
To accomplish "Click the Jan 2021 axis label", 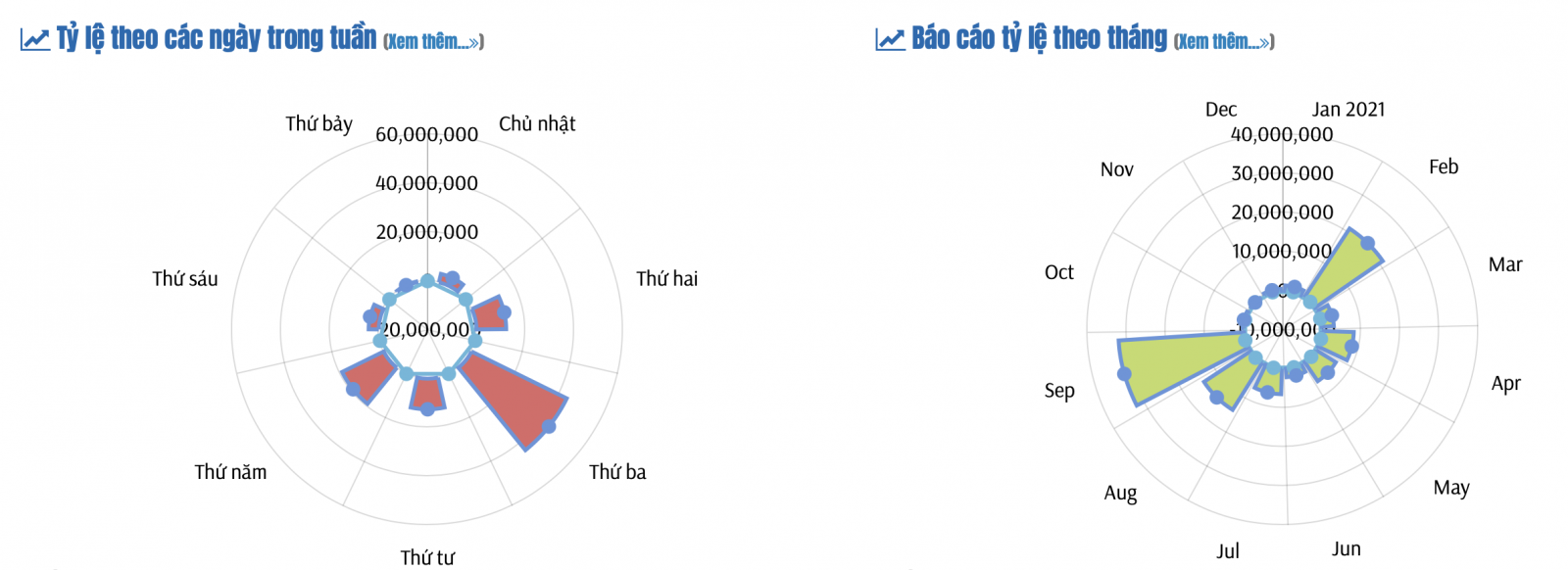I will (x=1348, y=110).
